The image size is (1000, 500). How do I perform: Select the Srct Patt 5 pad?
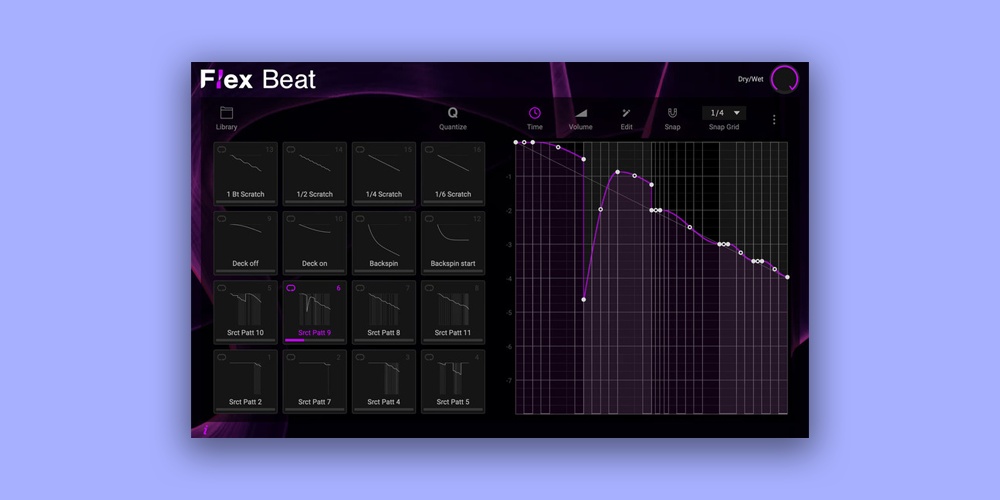click(453, 380)
